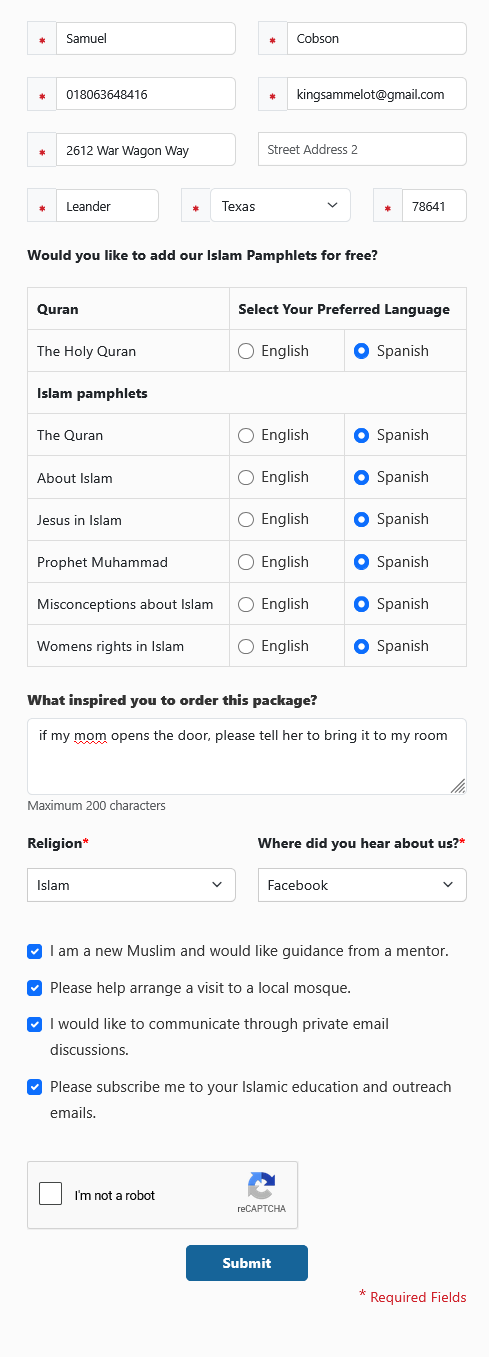
Task: Click the Submit button
Action: pyautogui.click(x=247, y=1263)
